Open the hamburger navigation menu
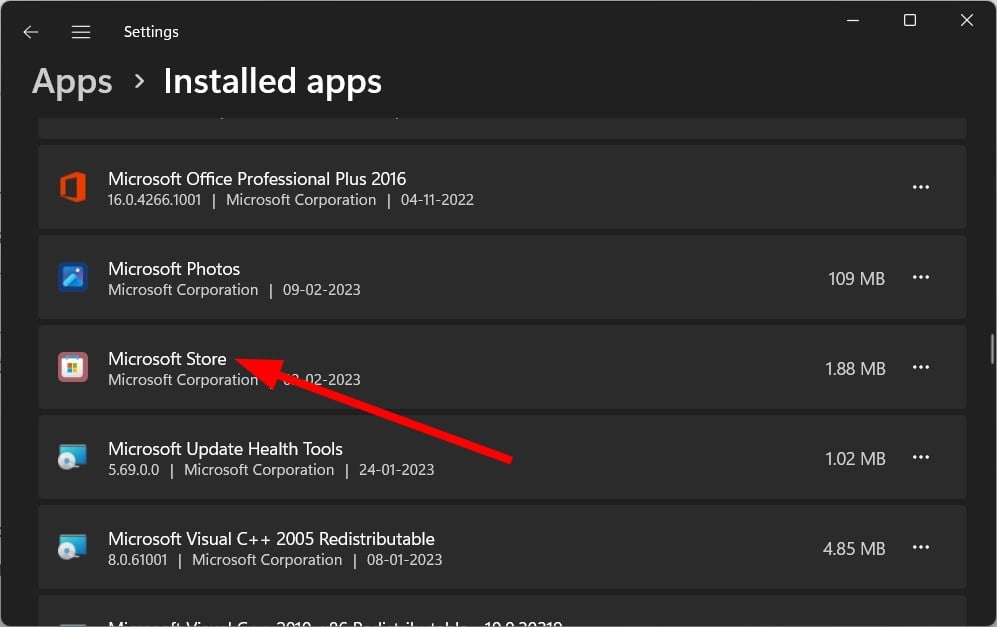 (81, 32)
